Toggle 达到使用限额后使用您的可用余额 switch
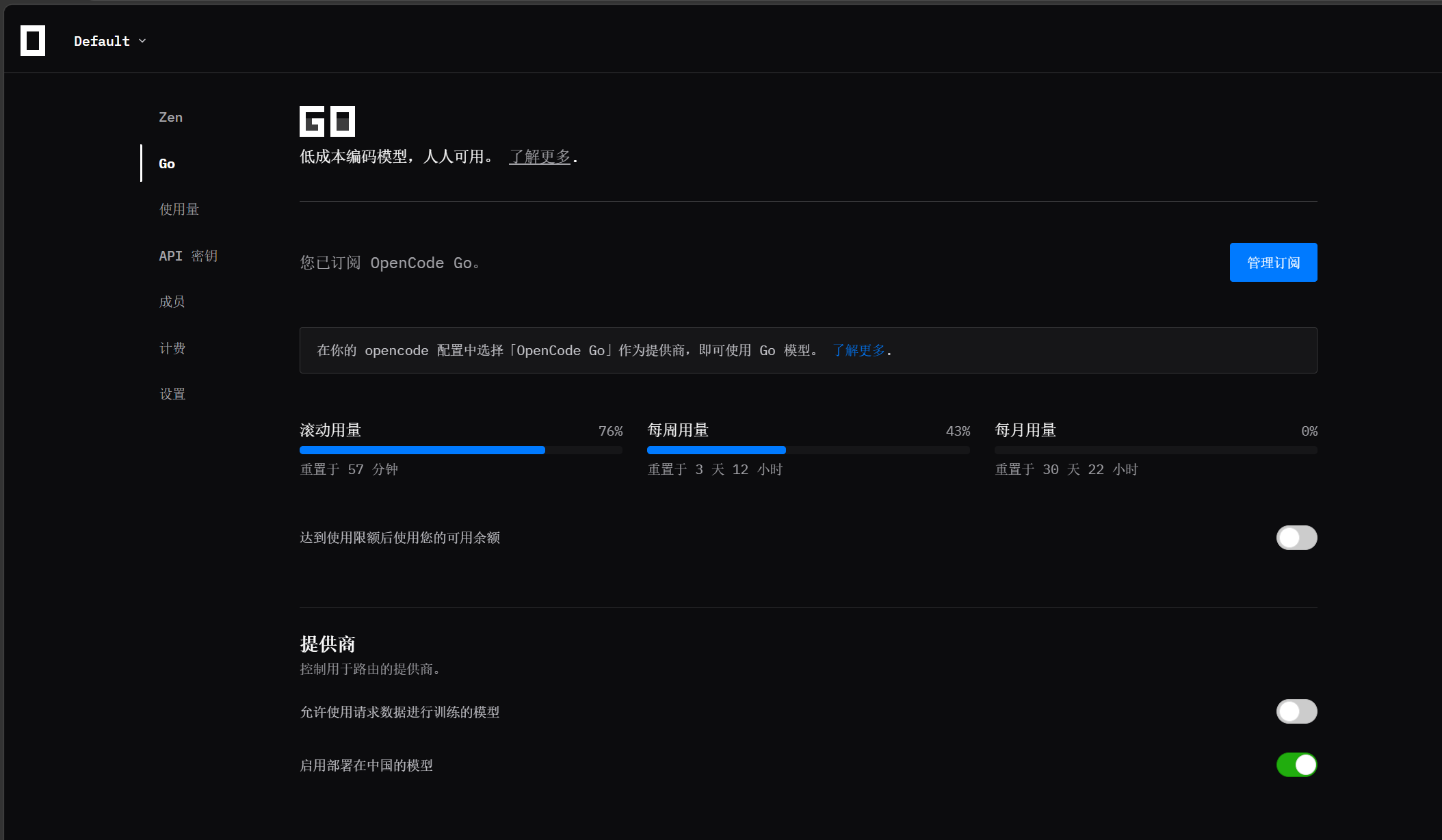 pyautogui.click(x=1296, y=538)
